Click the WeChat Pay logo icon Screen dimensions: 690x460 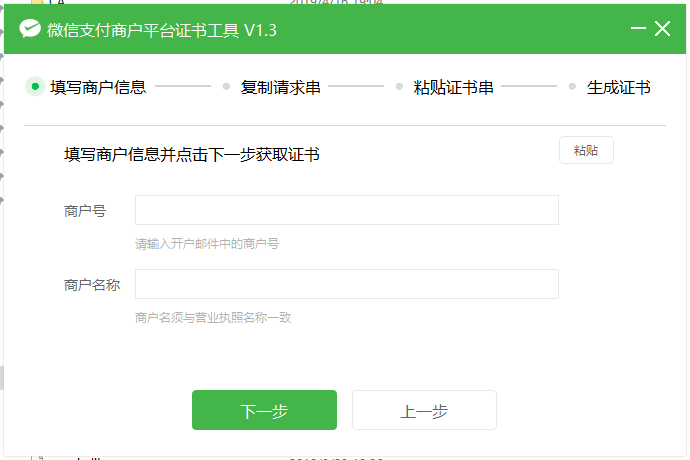pos(30,29)
